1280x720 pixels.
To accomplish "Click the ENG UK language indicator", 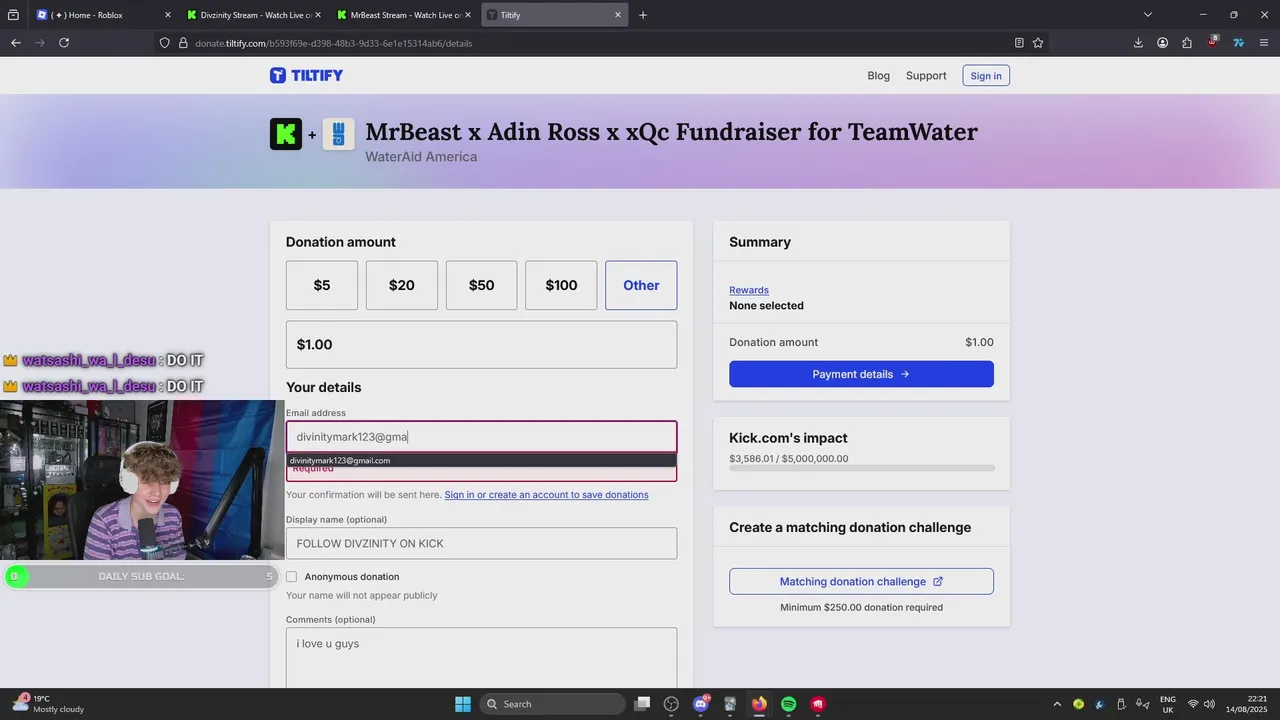I will tap(1168, 704).
